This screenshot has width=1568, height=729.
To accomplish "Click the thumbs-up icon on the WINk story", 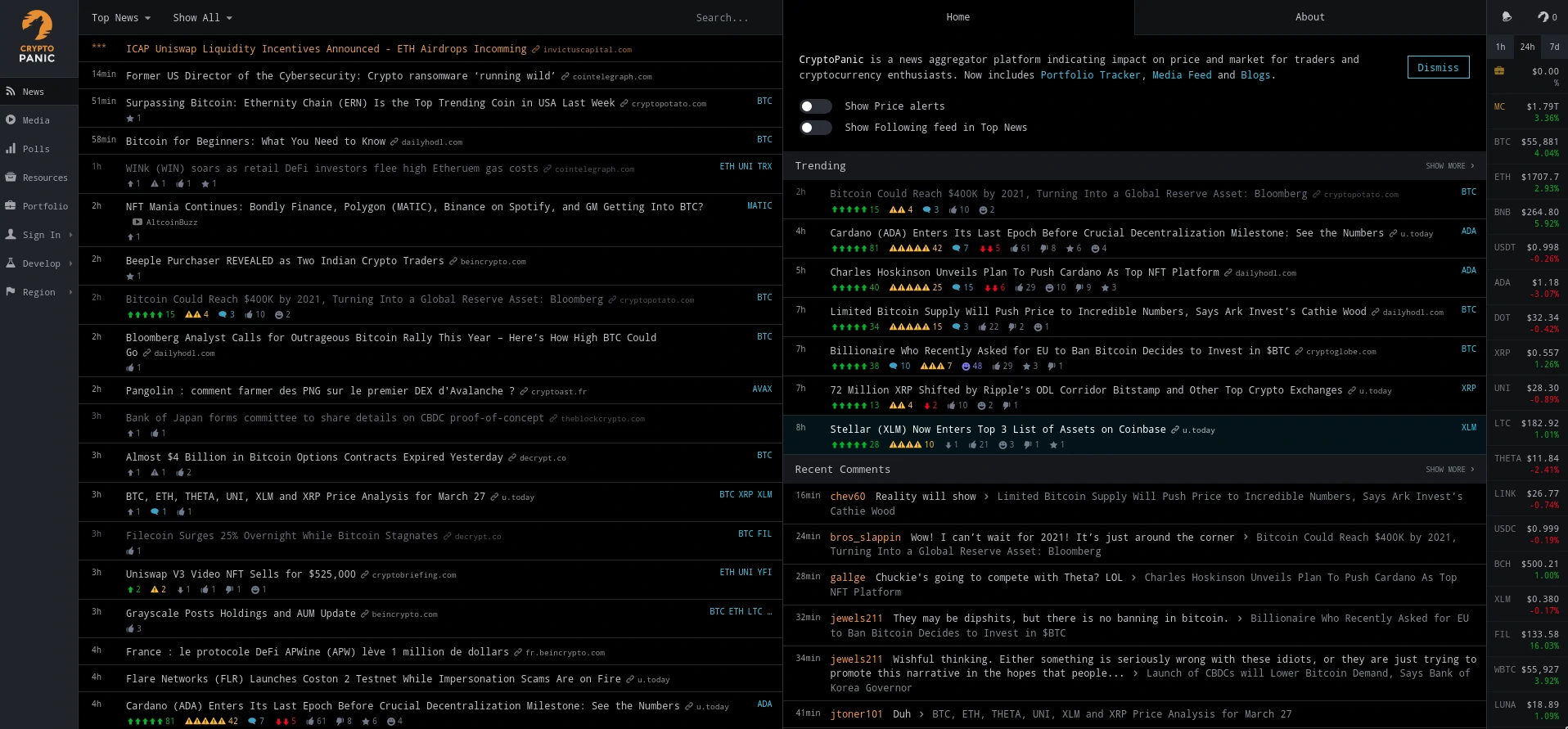I will click(179, 184).
